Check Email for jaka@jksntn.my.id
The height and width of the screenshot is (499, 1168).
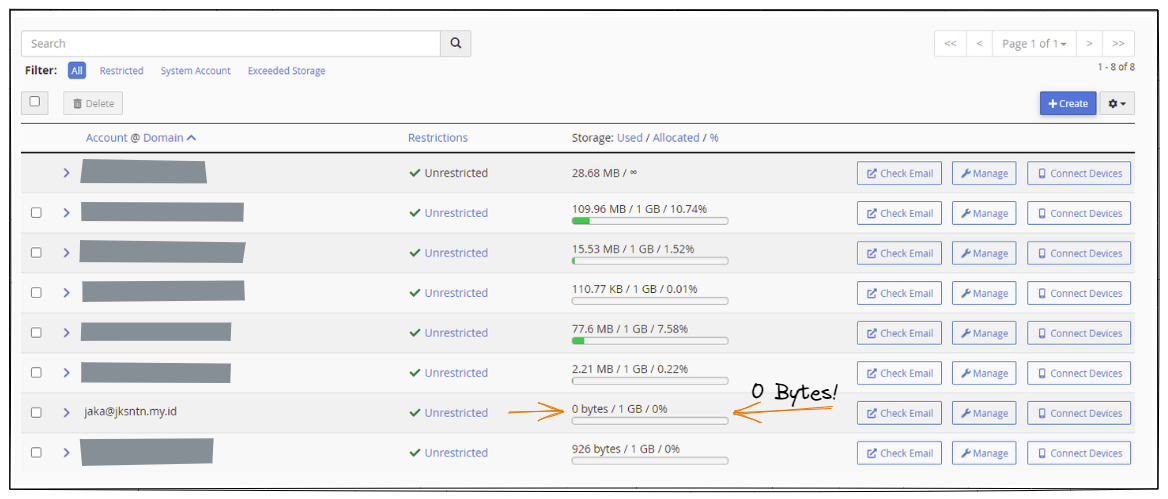coord(899,413)
